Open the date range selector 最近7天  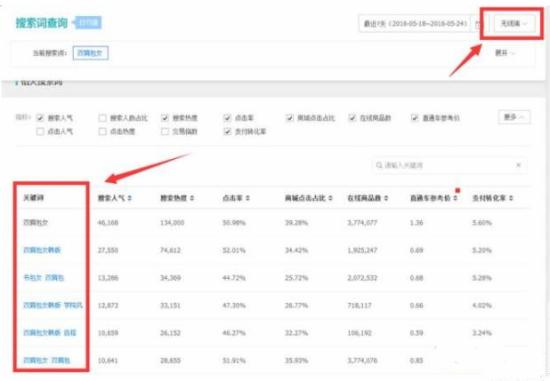[x=416, y=24]
